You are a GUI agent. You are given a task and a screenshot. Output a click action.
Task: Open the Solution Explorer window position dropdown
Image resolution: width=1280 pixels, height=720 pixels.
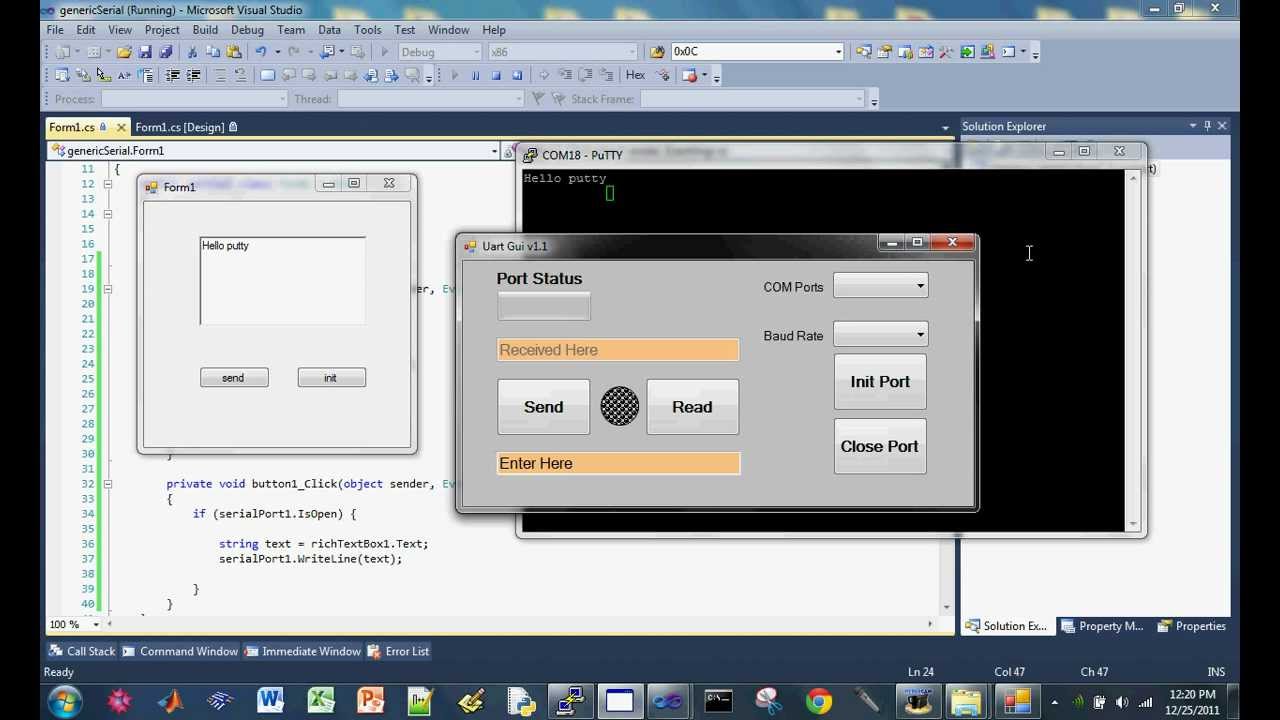coord(1193,126)
